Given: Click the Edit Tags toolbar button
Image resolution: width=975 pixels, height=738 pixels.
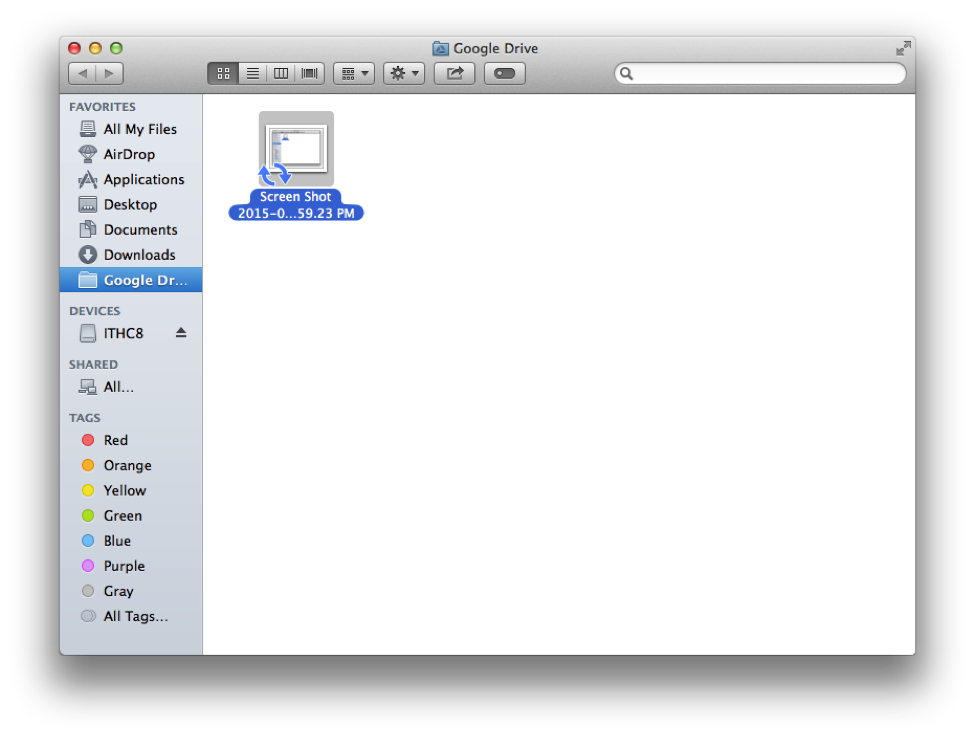Looking at the screenshot, I should pos(505,73).
